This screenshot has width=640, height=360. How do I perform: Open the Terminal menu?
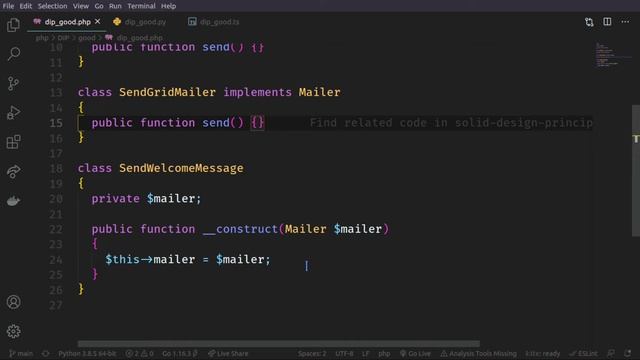pyautogui.click(x=141, y=6)
